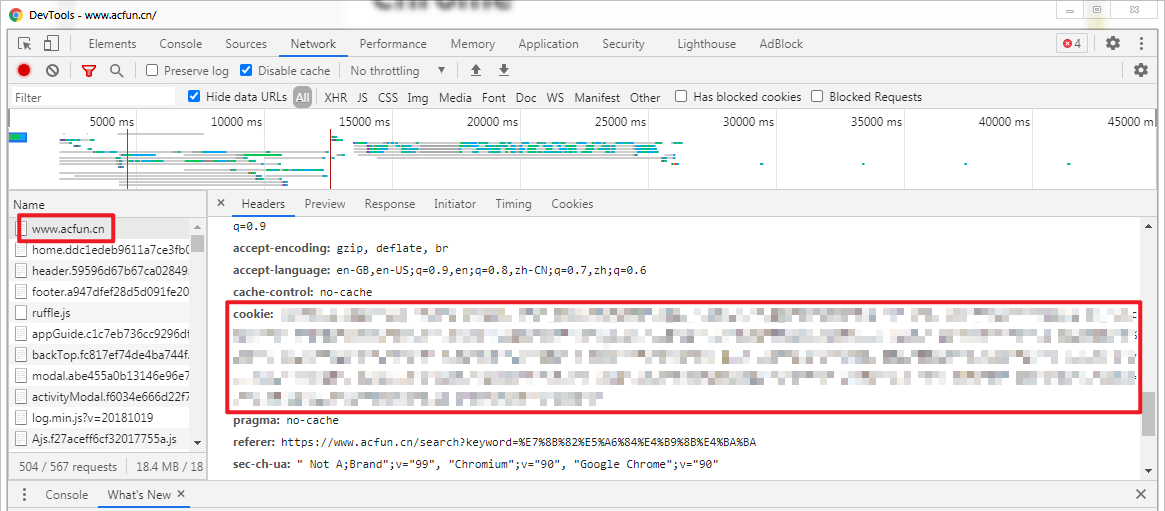Click the Chrome icon in the title bar
The height and width of the screenshot is (511, 1165).
16,14
